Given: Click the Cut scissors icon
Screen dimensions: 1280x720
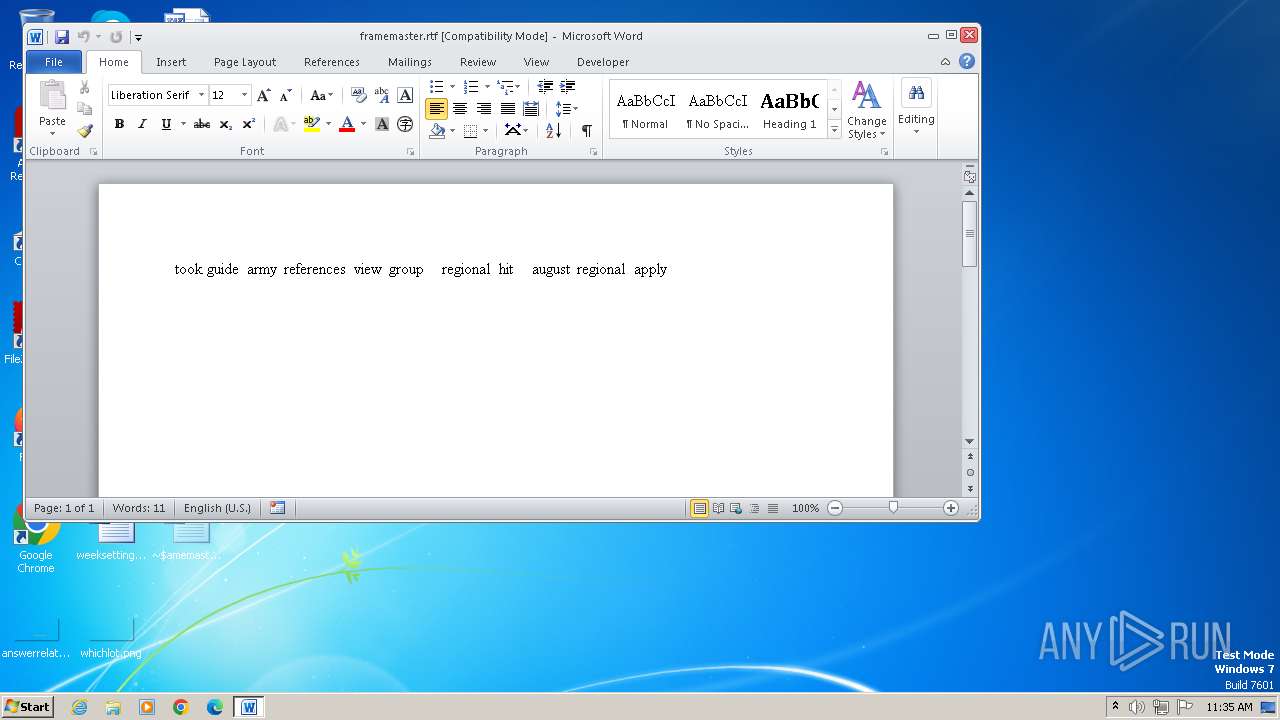Looking at the screenshot, I should [85, 88].
